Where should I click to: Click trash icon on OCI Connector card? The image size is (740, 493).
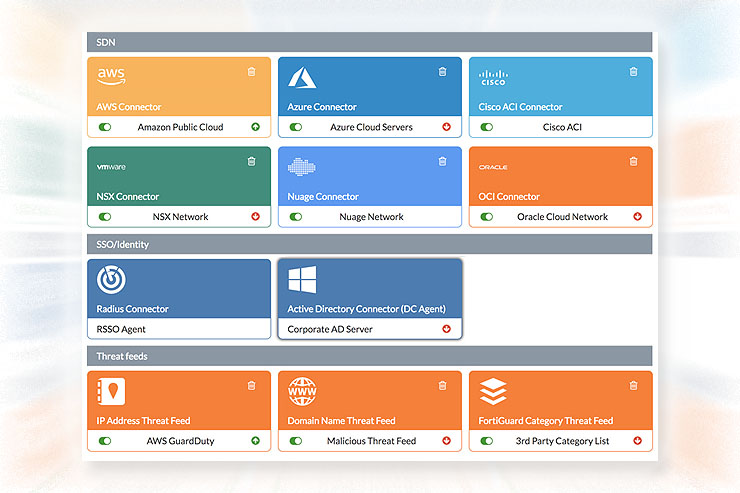(x=633, y=161)
